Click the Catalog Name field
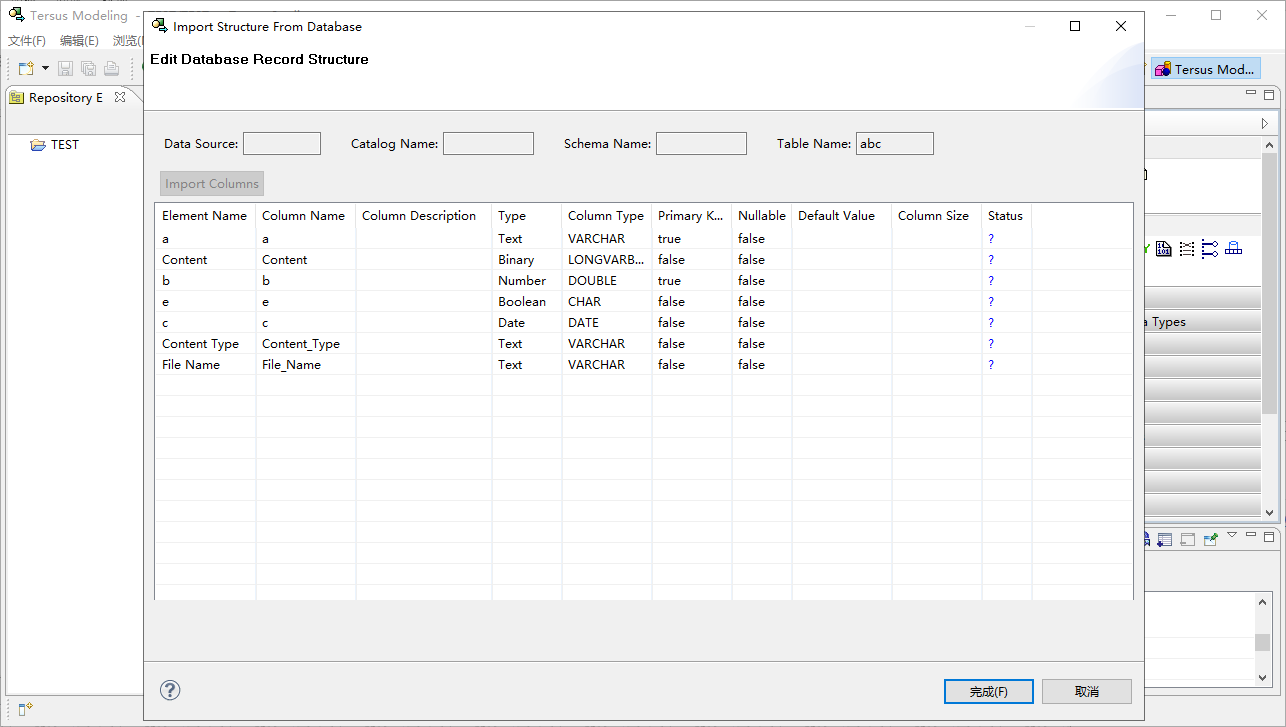This screenshot has width=1286, height=727. click(x=488, y=144)
